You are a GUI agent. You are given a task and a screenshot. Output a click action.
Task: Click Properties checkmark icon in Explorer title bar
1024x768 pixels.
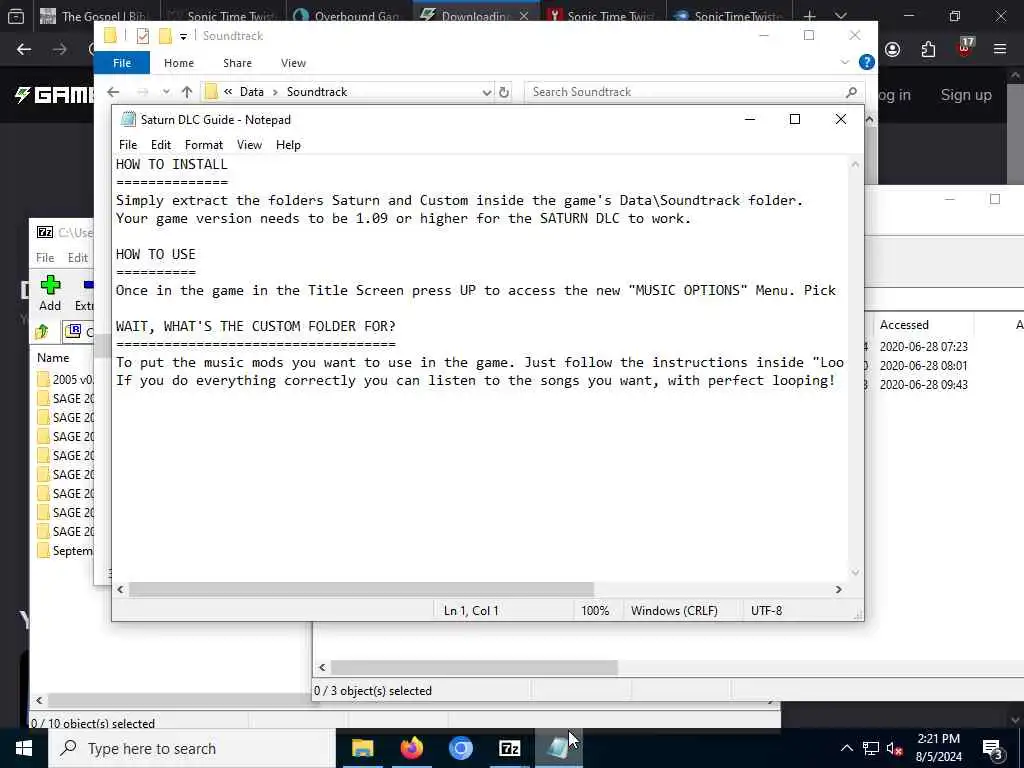click(x=142, y=36)
